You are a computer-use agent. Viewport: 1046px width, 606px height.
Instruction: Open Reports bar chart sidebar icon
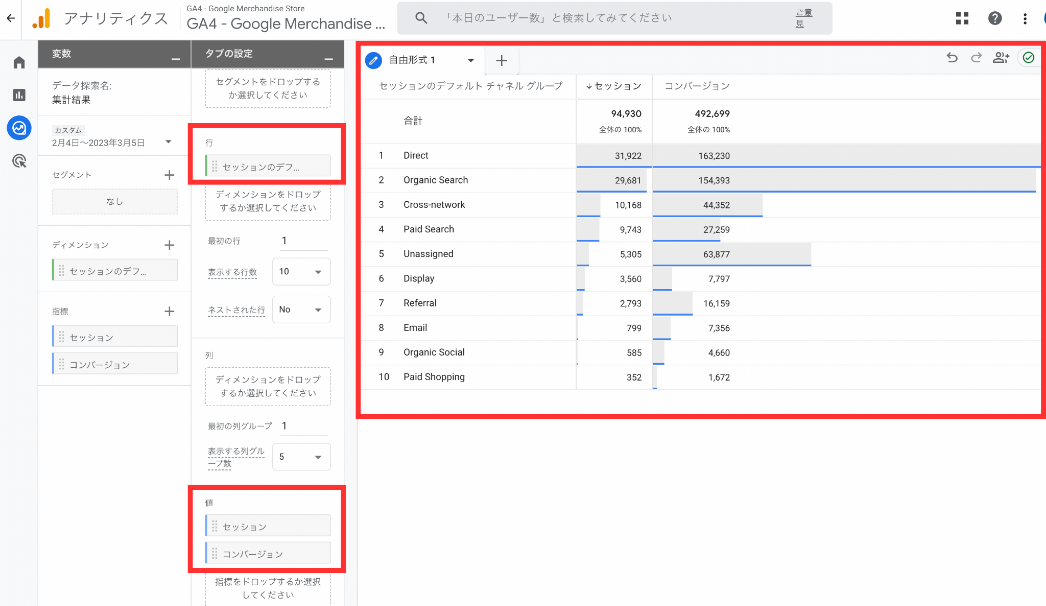[x=19, y=95]
